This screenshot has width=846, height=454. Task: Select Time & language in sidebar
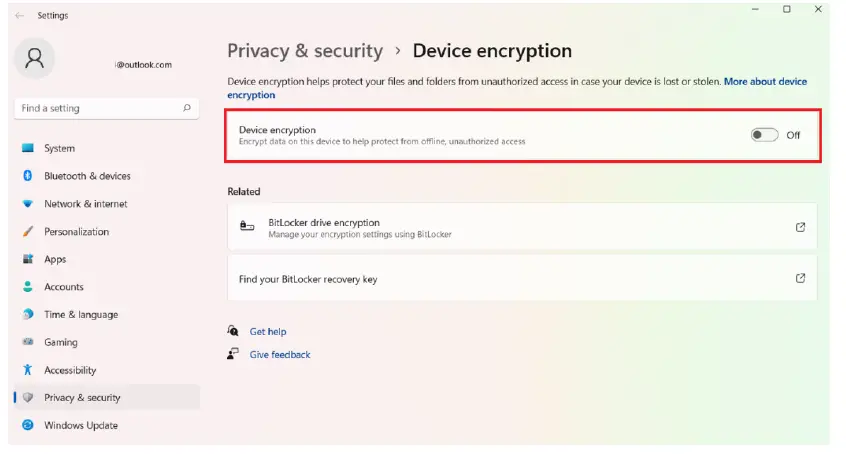pos(80,314)
